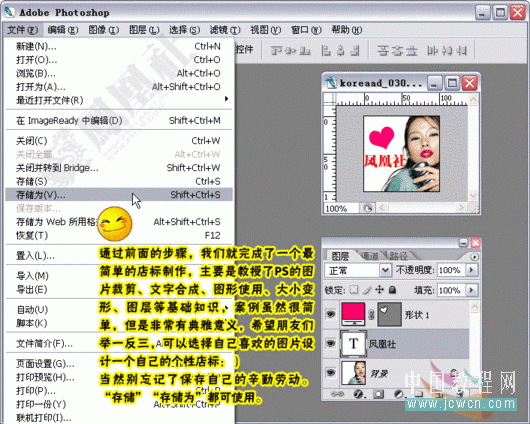Choose 文件简介(F)... menu entry
This screenshot has height=424, width=530.
[118, 344]
